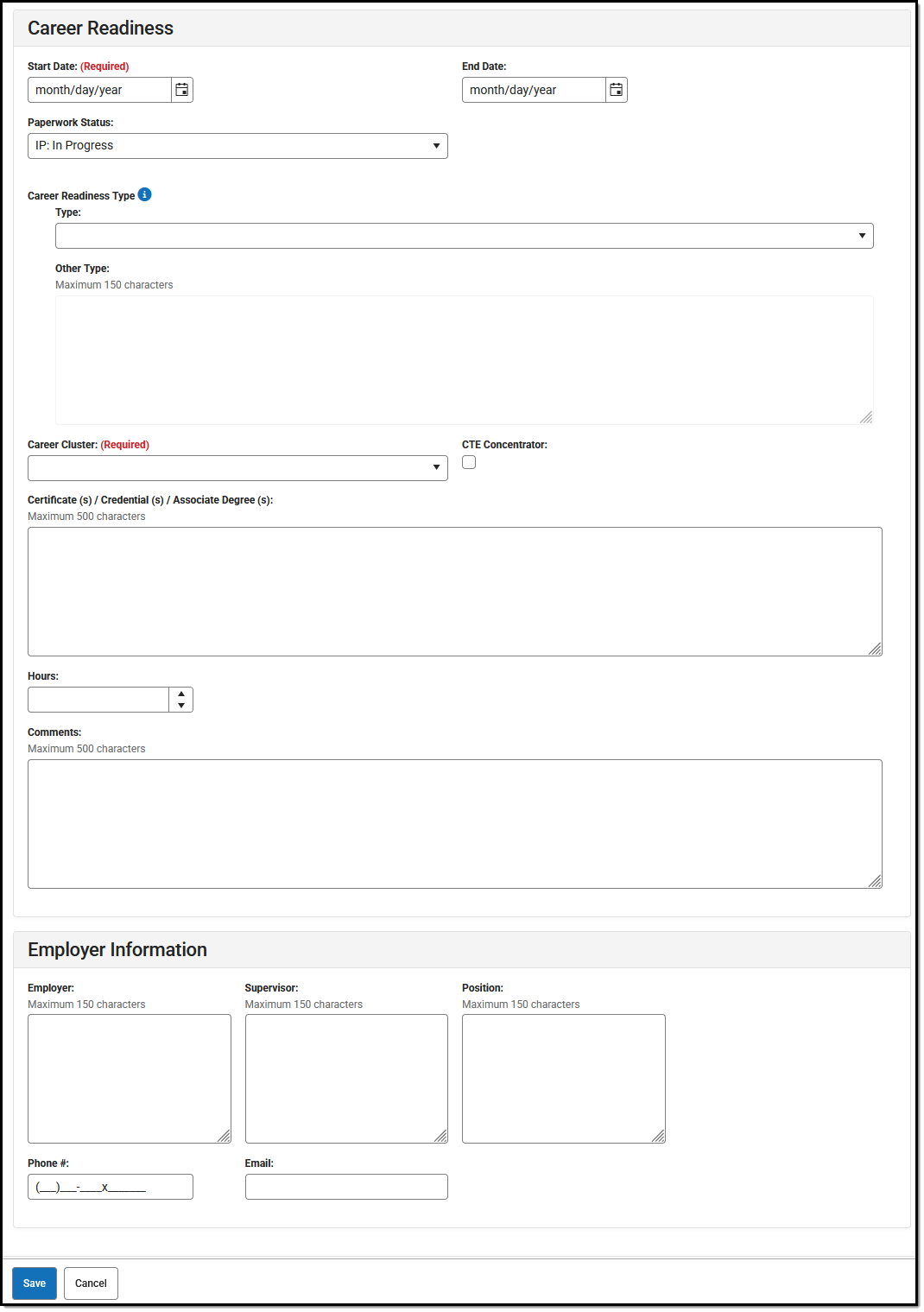Image resolution: width=924 pixels, height=1312 pixels.
Task: Select the Phone # input field
Action: coord(110,1186)
